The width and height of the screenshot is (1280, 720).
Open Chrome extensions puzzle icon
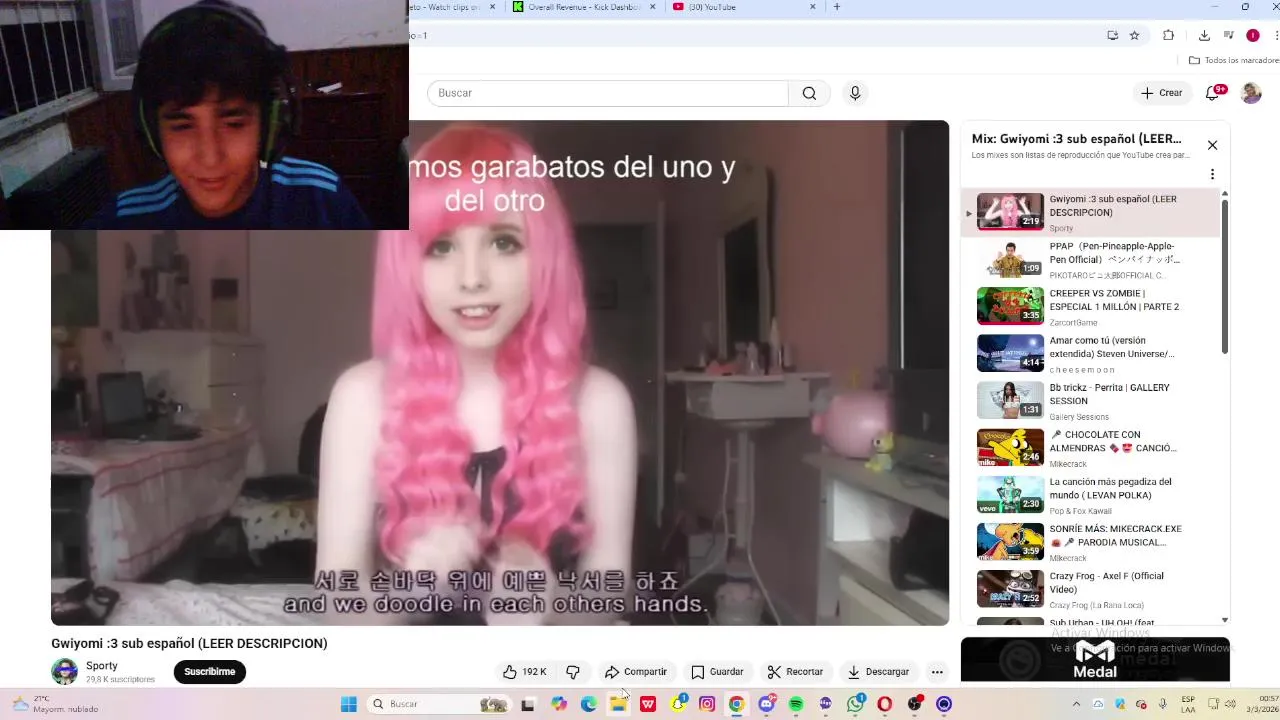coord(1168,35)
